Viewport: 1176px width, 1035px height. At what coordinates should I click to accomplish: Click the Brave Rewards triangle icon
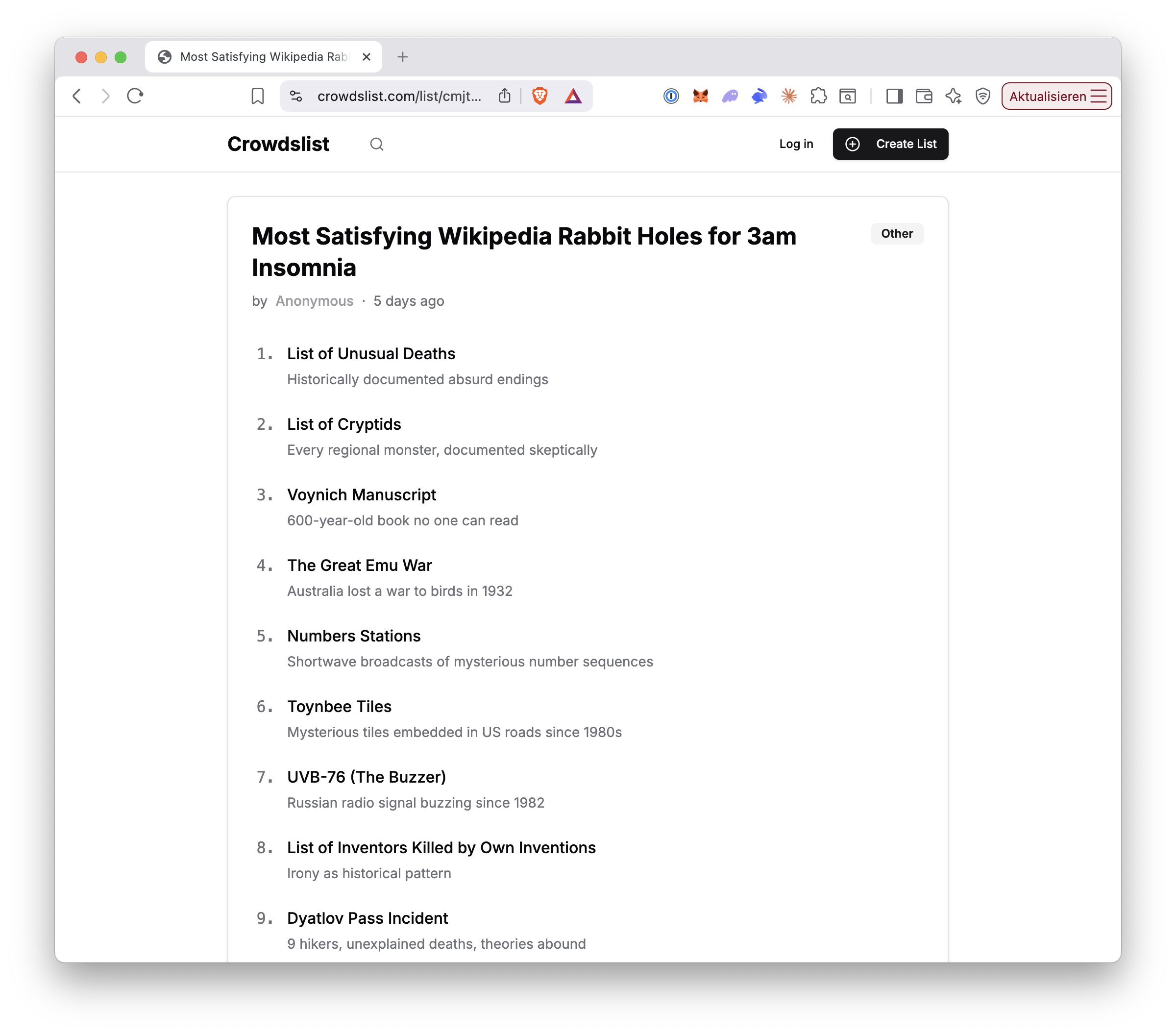572,96
